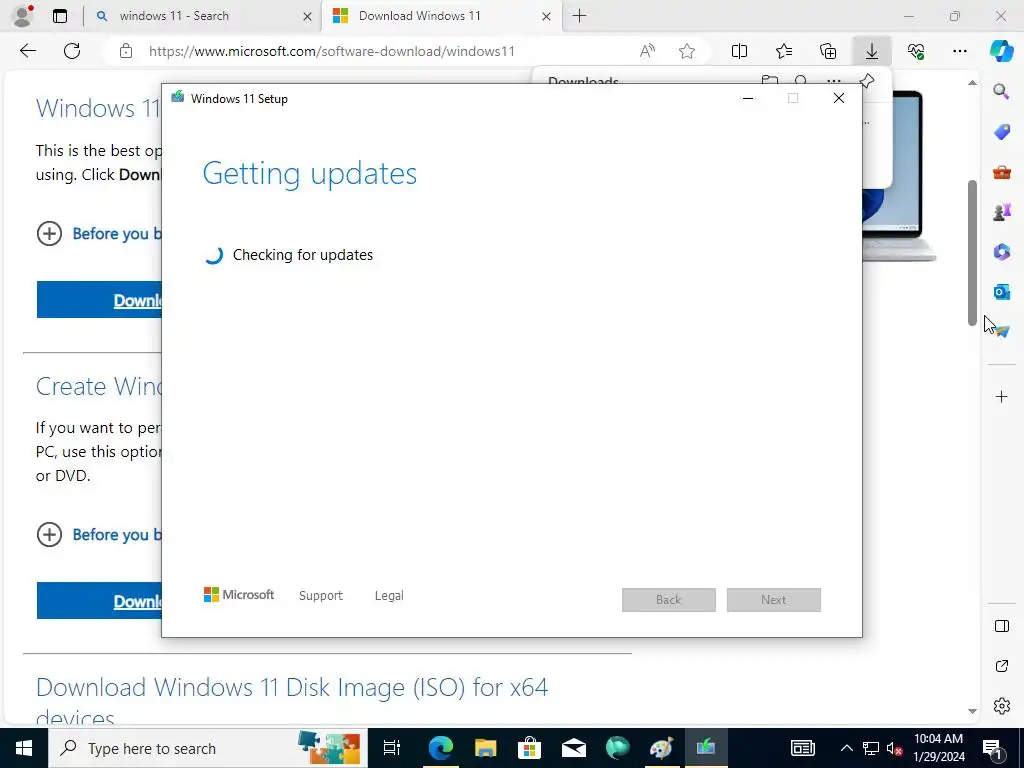Open the downloads folder icon
1024x768 pixels.
[769, 80]
